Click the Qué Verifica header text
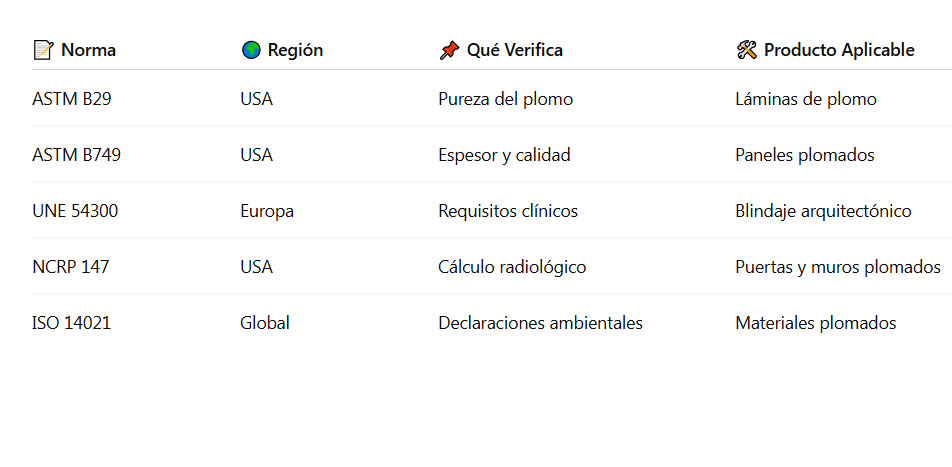Screen dimensions: 952x467 [514, 50]
